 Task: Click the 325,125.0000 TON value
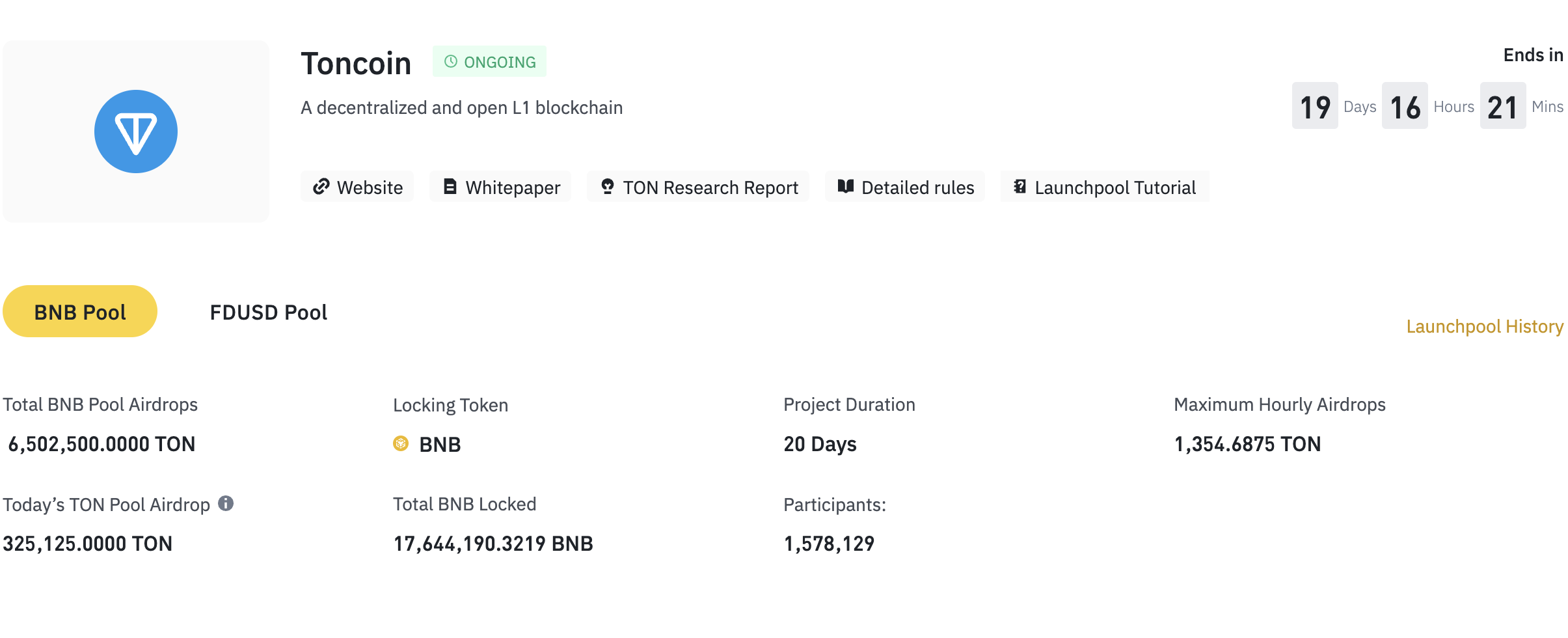(x=87, y=544)
